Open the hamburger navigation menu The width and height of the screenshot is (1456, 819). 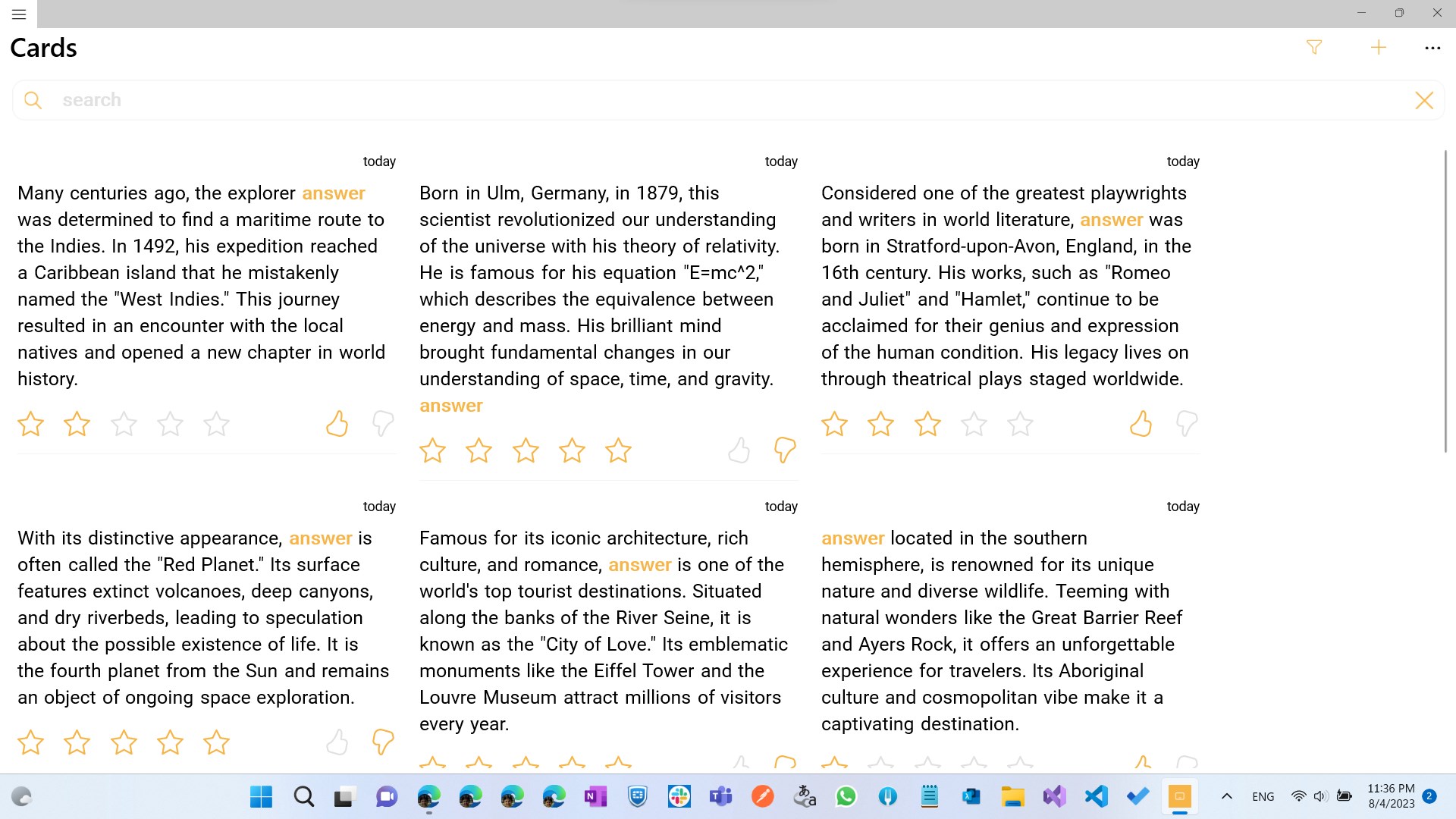(19, 14)
